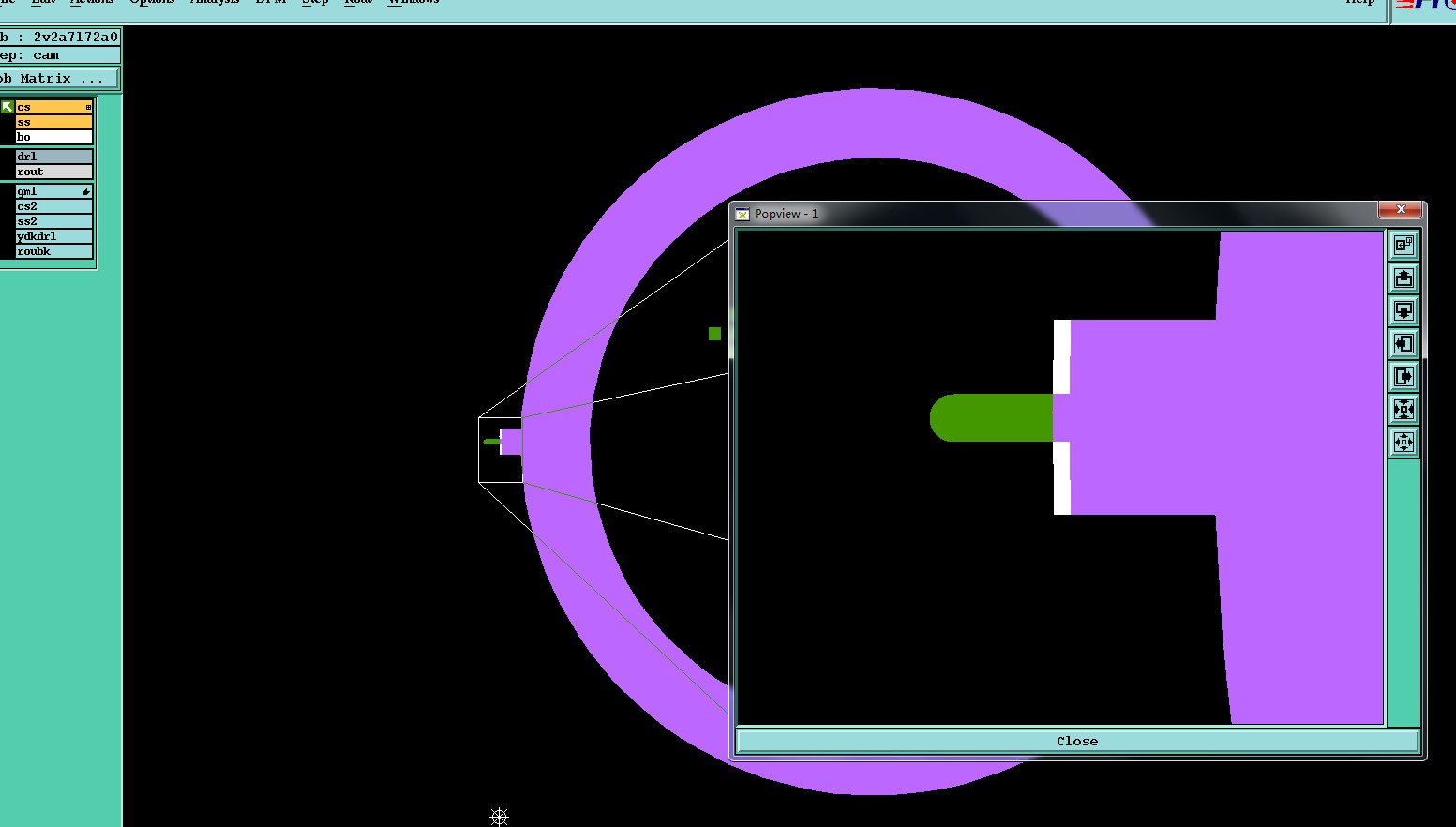1456x827 pixels.
Task: Zoom in the Popview with inward arrows icon
Action: [1403, 410]
